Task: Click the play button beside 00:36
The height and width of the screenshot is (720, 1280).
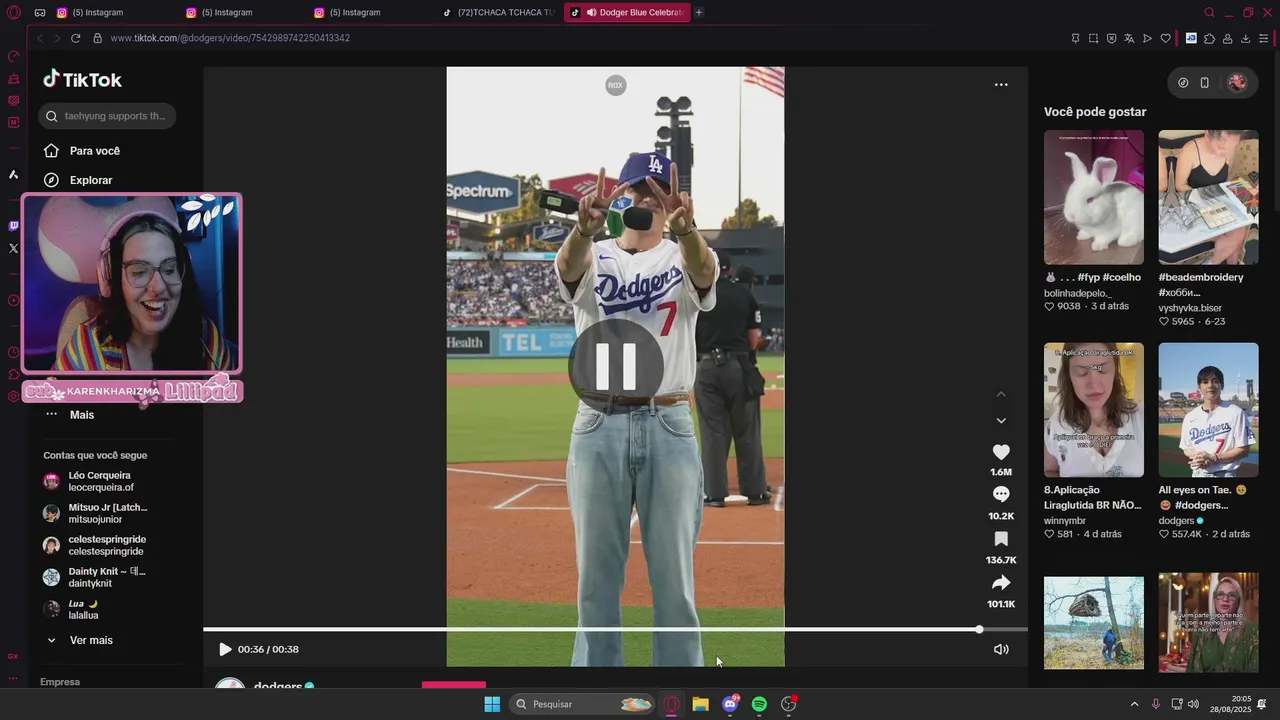Action: tap(225, 649)
